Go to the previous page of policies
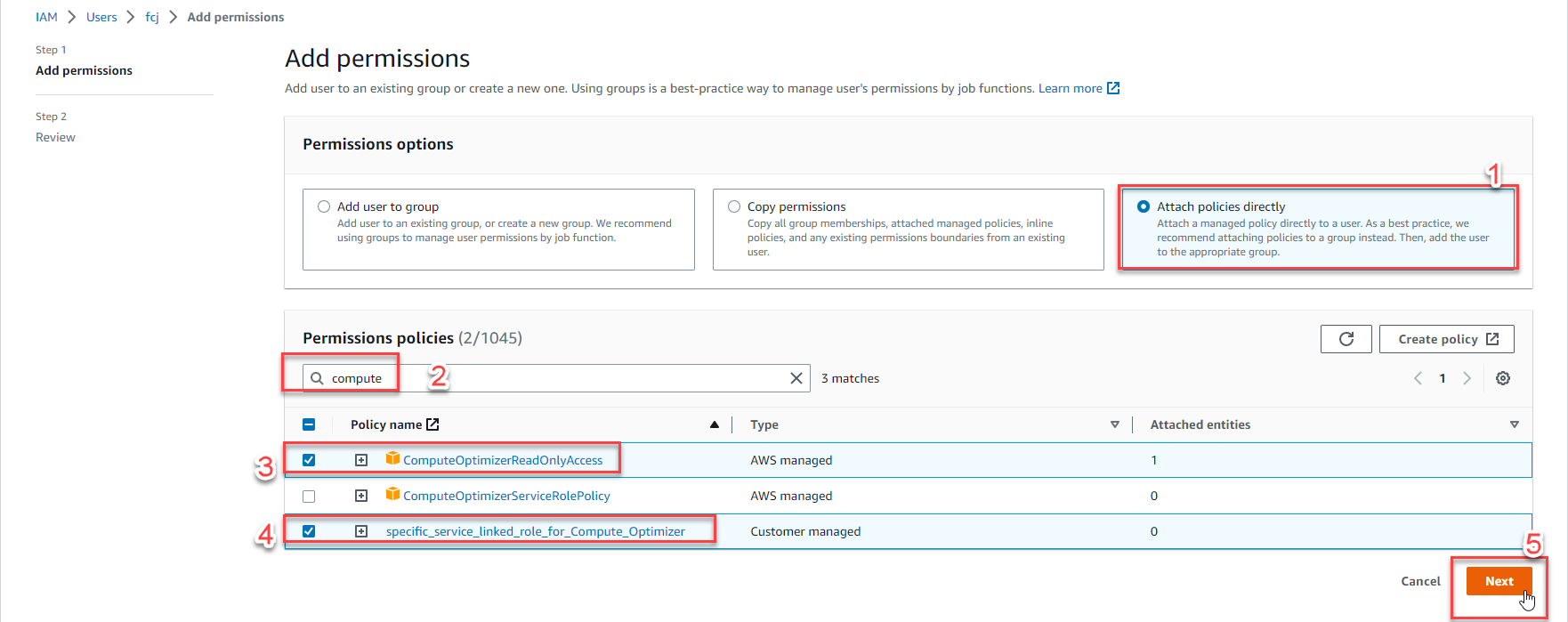The height and width of the screenshot is (622, 1568). [x=1418, y=378]
